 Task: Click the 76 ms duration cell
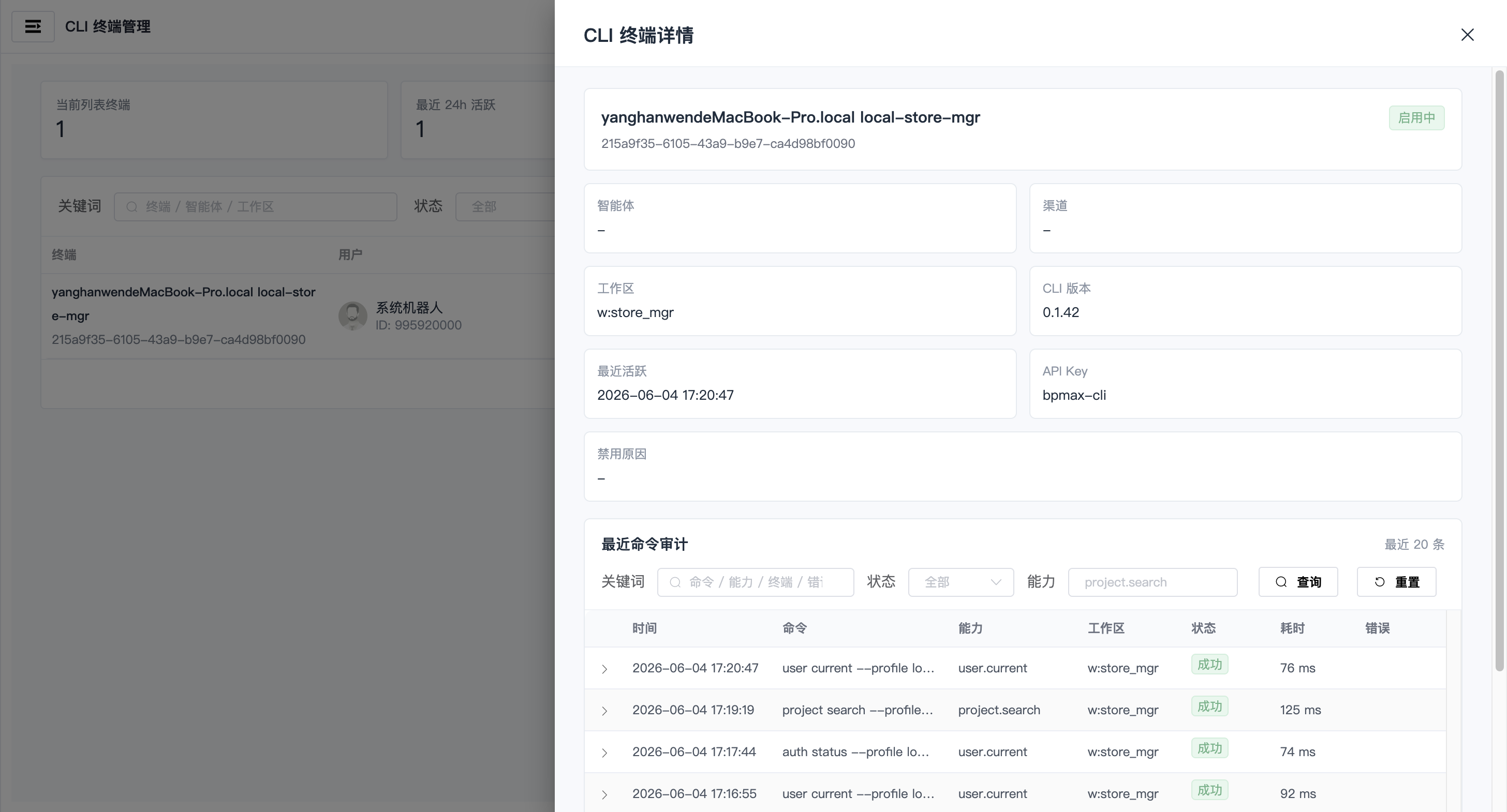tap(1297, 668)
